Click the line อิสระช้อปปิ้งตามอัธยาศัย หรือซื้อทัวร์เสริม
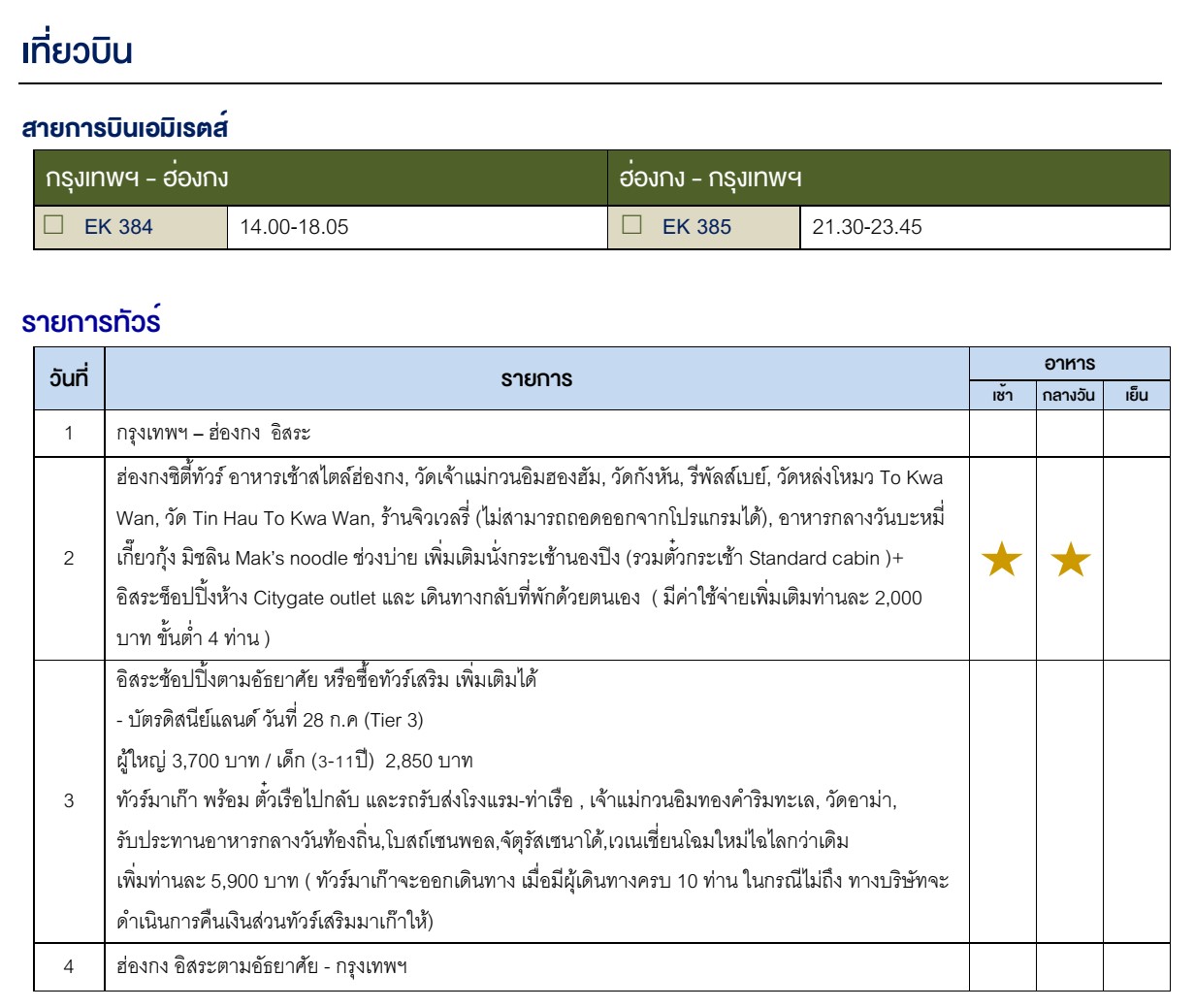1195x1008 pixels. (x=327, y=679)
